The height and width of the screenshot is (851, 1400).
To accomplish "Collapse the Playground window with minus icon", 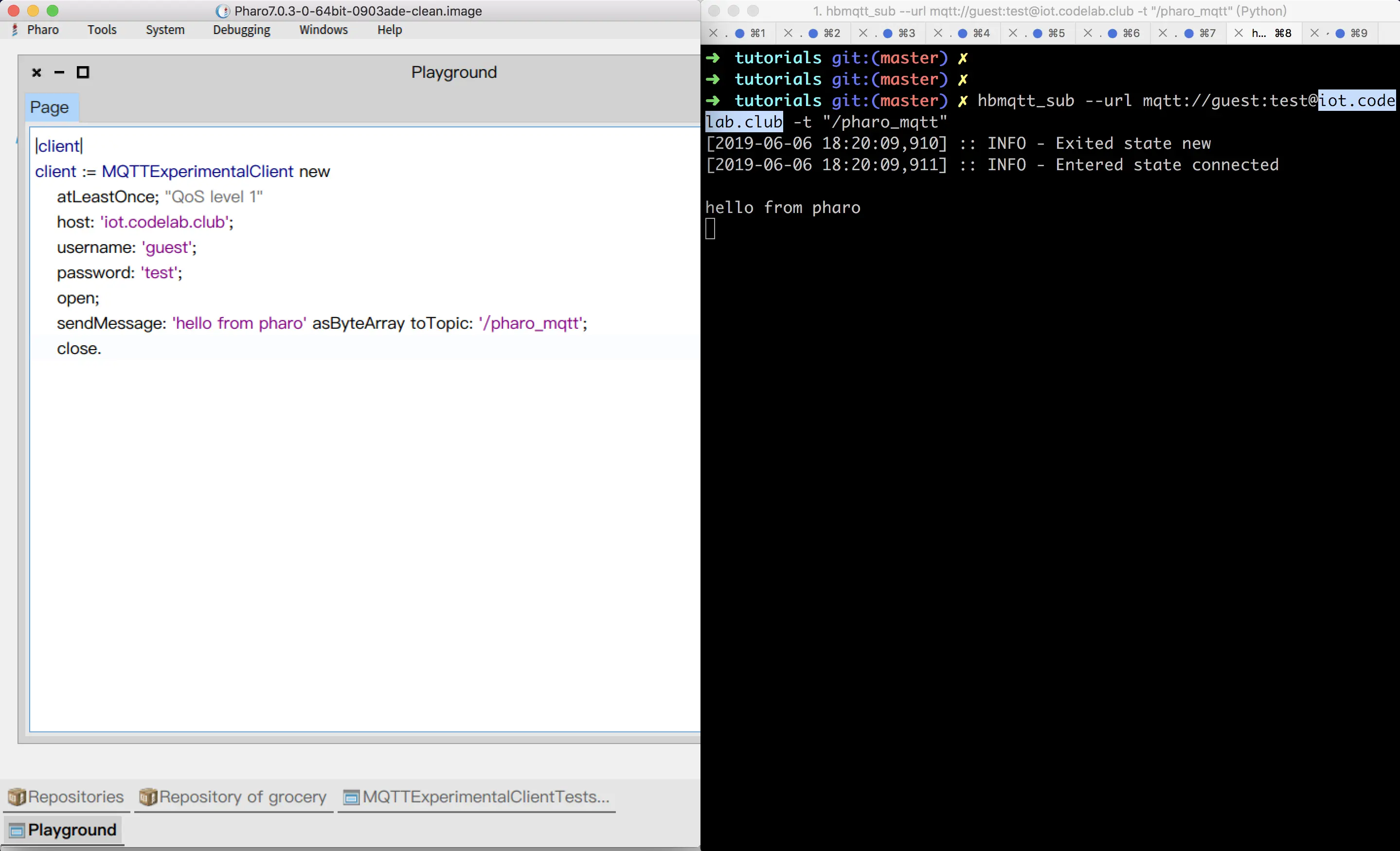I will (59, 72).
